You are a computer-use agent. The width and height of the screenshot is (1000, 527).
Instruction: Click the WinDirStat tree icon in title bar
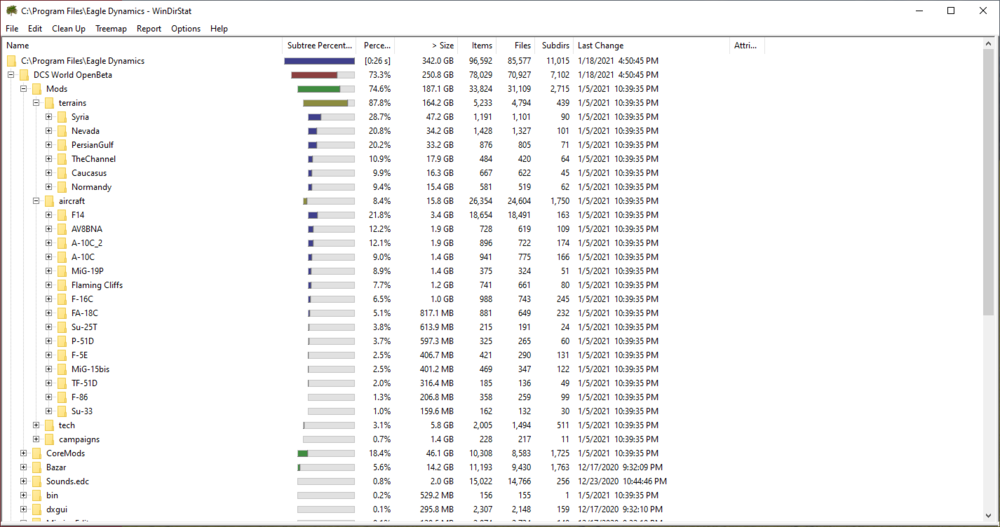pyautogui.click(x=11, y=10)
